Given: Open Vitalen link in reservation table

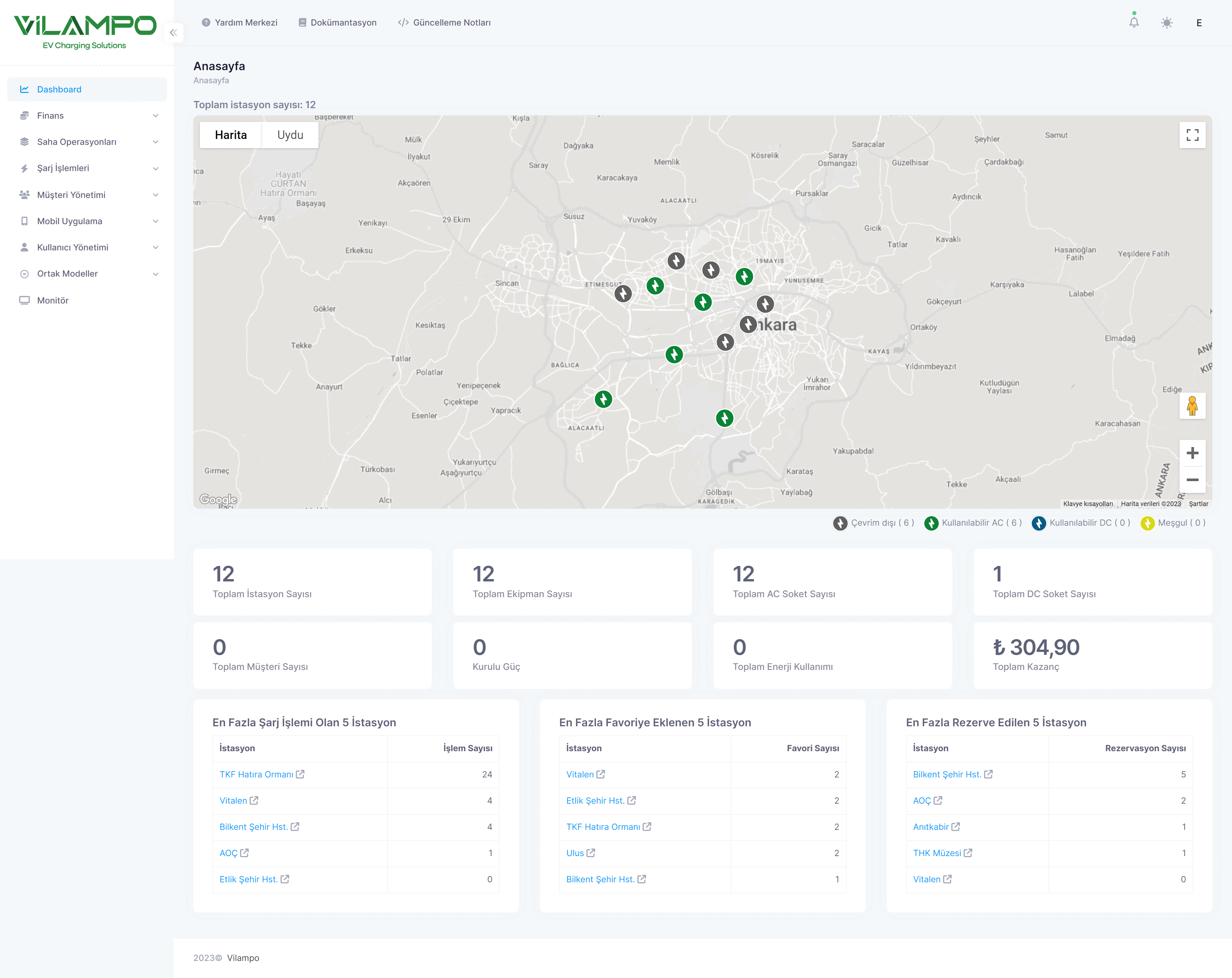Looking at the screenshot, I should pyautogui.click(x=926, y=880).
